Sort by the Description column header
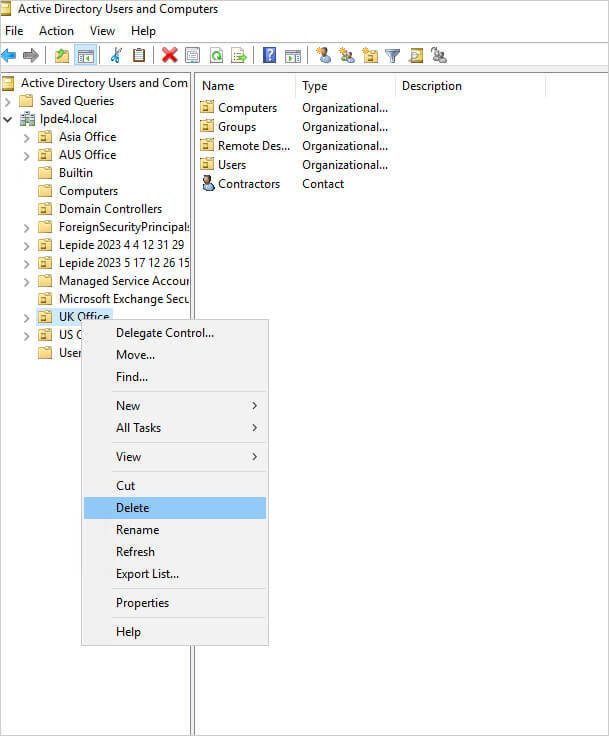Screen dimensions: 609x736 [x=470, y=86]
